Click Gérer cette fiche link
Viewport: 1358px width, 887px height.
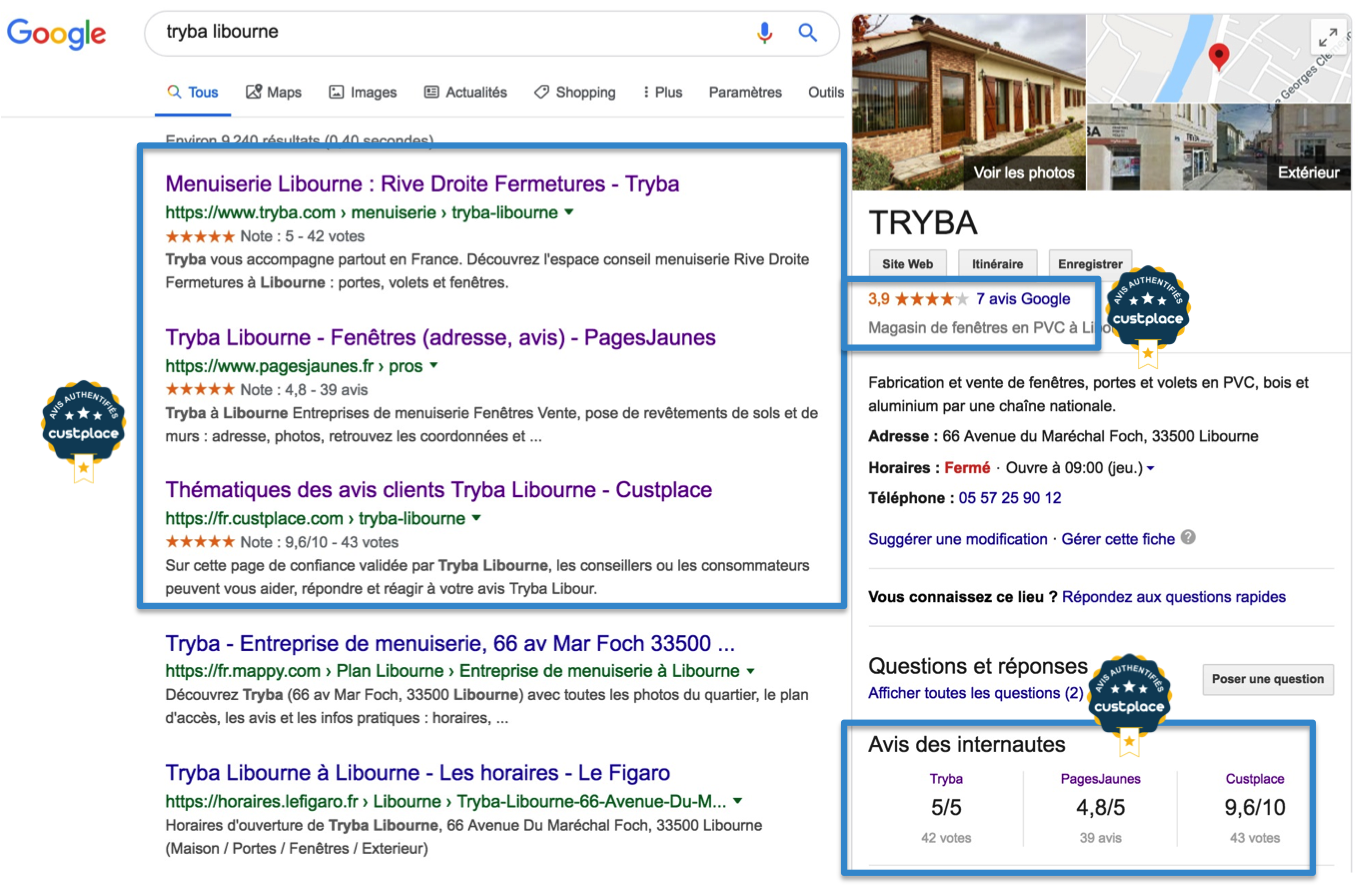pos(1118,538)
